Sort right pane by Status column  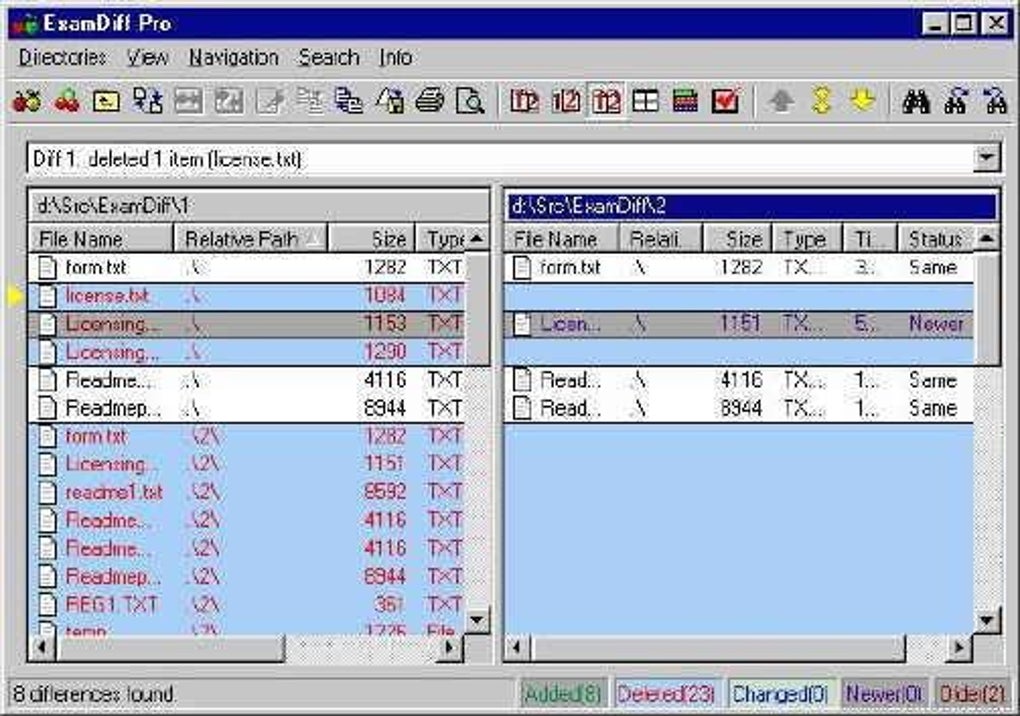coord(935,239)
